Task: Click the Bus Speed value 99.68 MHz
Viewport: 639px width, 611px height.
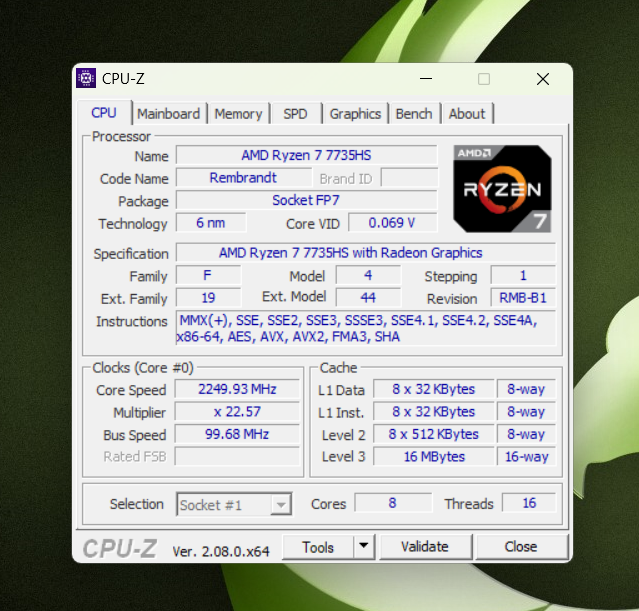Action: 237,434
